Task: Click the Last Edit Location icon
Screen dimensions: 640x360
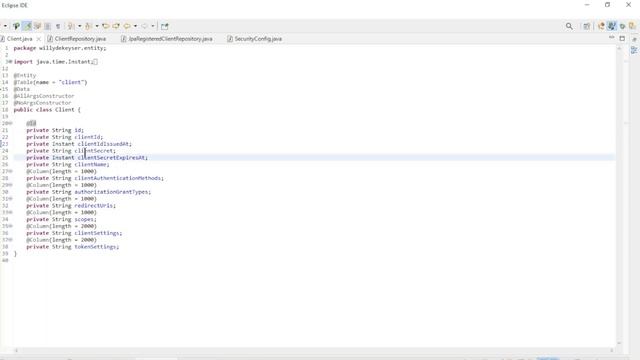Action: point(106,26)
